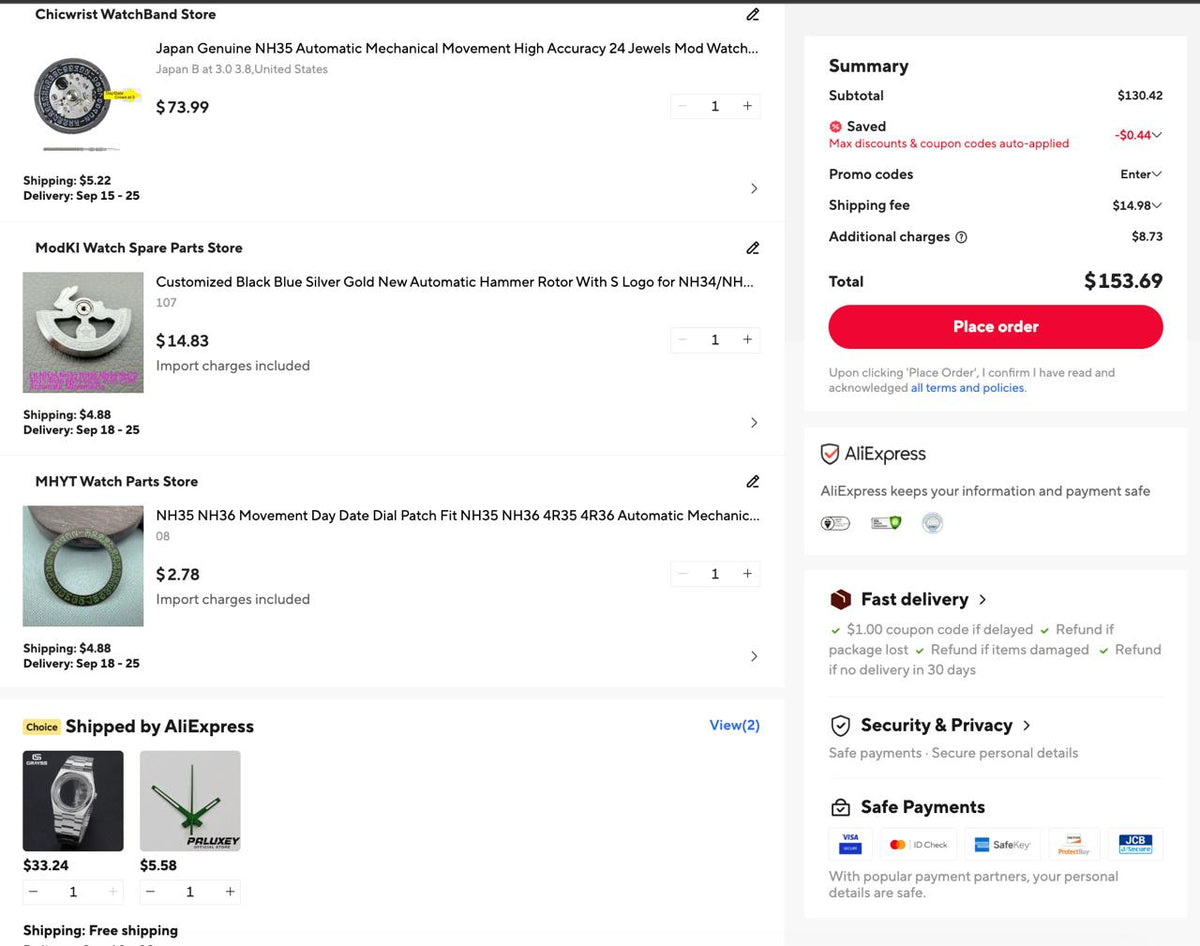Decrease quantity of the NH35 movement item
The image size is (1200, 946).
click(x=683, y=106)
